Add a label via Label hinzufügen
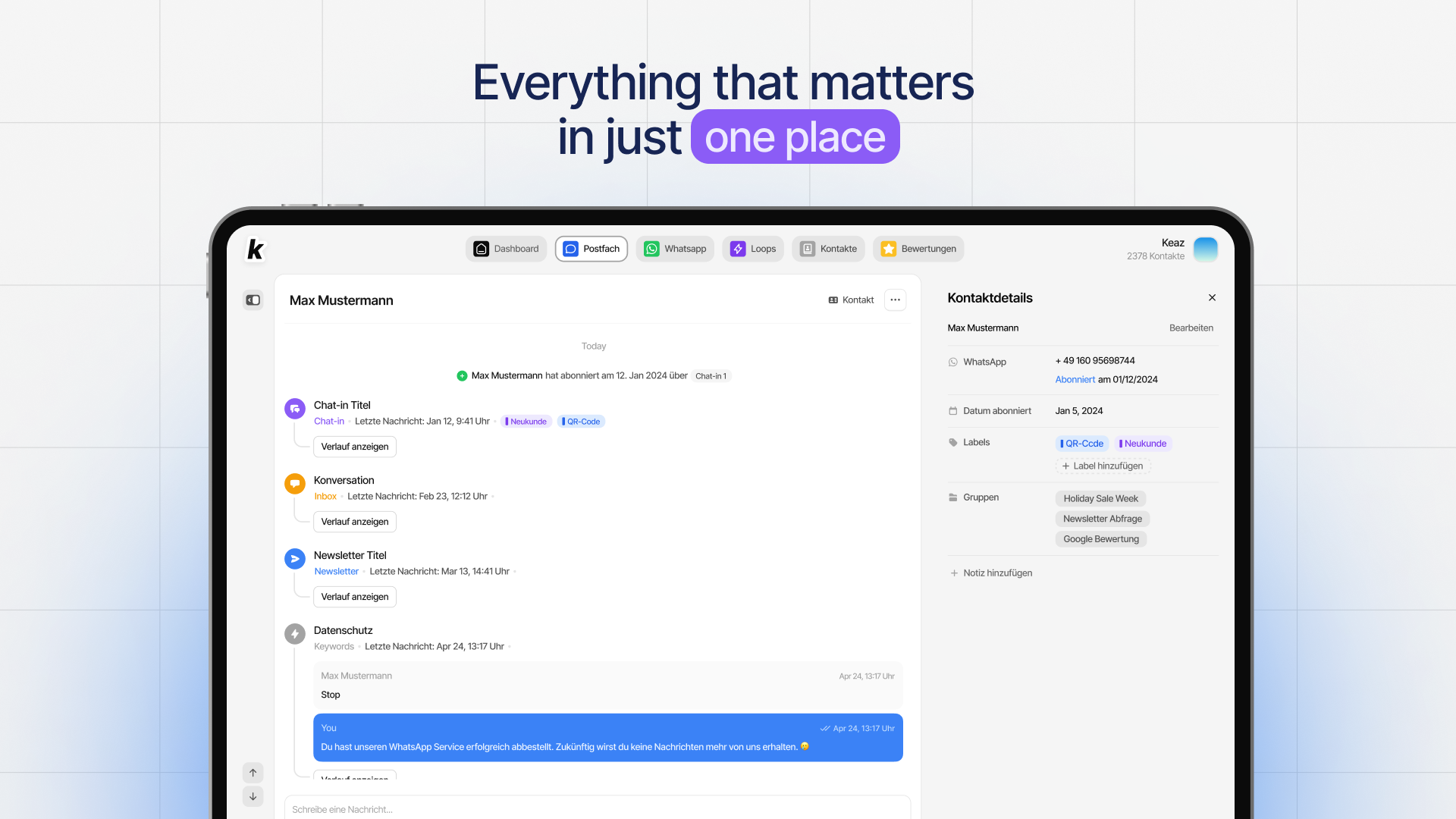 1102,466
